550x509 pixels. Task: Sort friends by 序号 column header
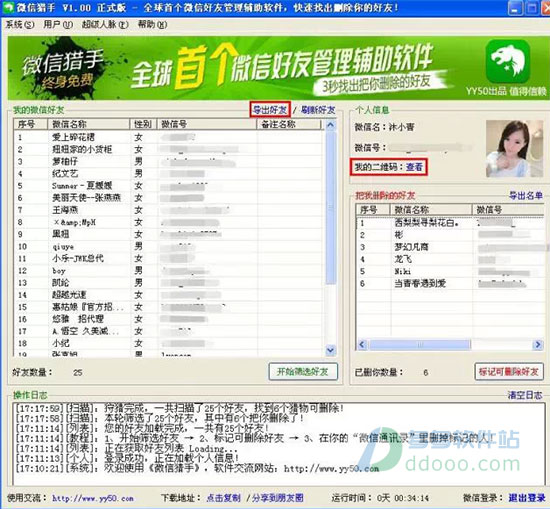coord(31,124)
